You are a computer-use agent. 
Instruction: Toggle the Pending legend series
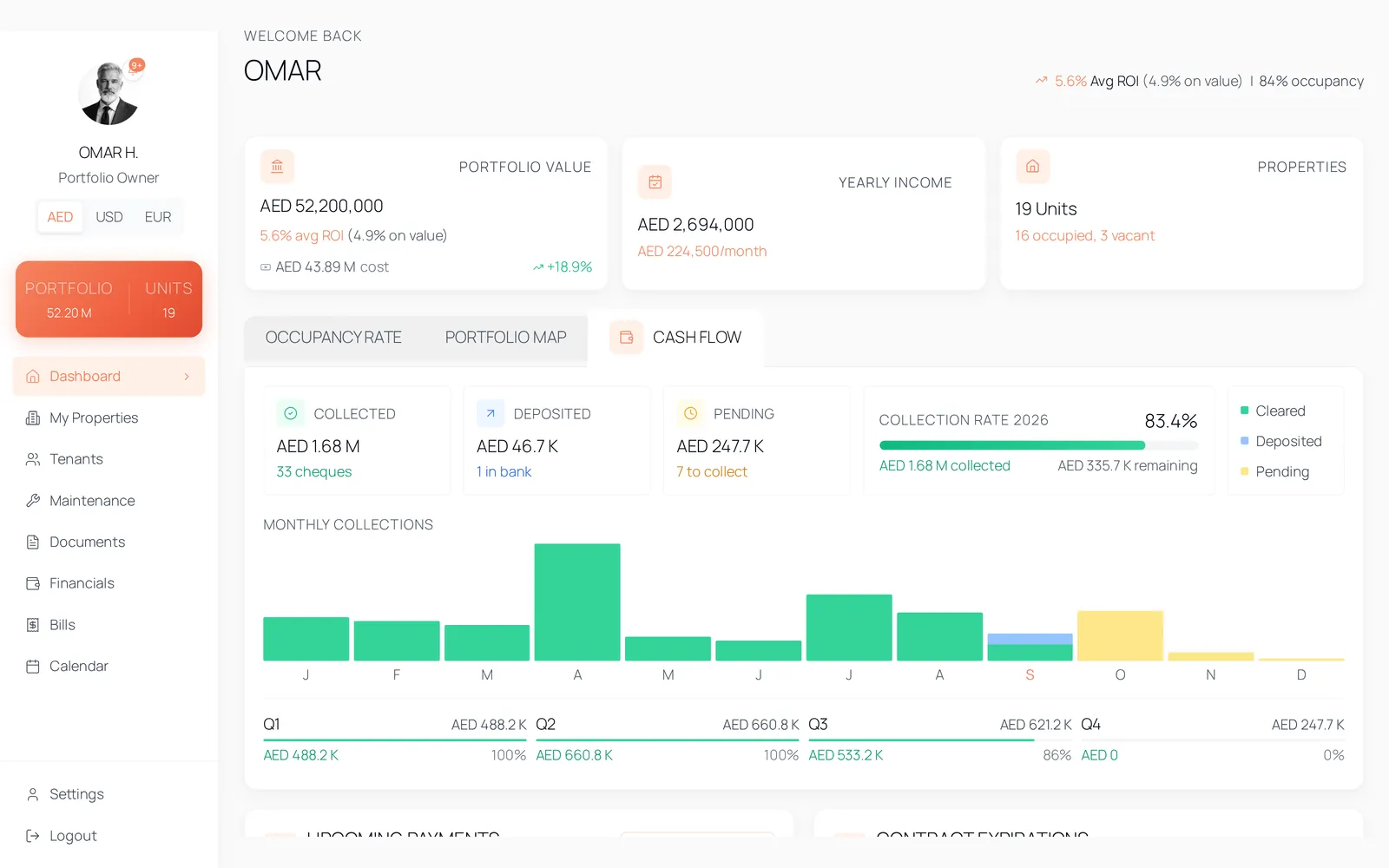click(1274, 471)
